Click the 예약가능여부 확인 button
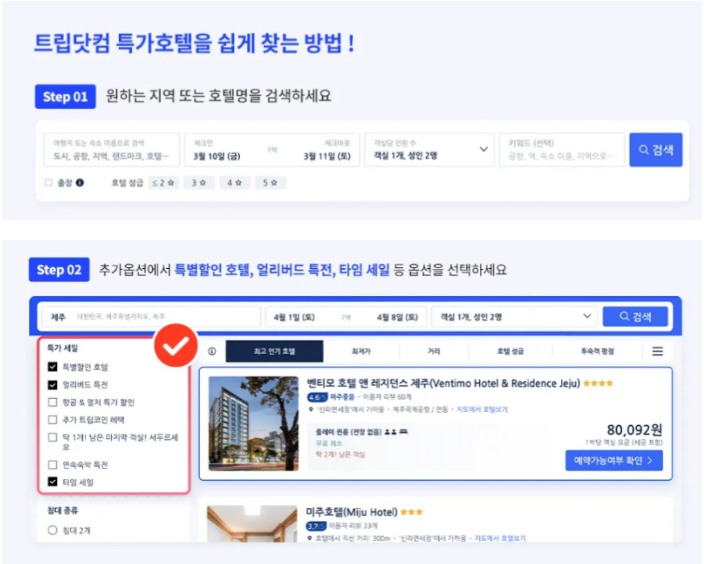The width and height of the screenshot is (704, 564). tap(614, 461)
